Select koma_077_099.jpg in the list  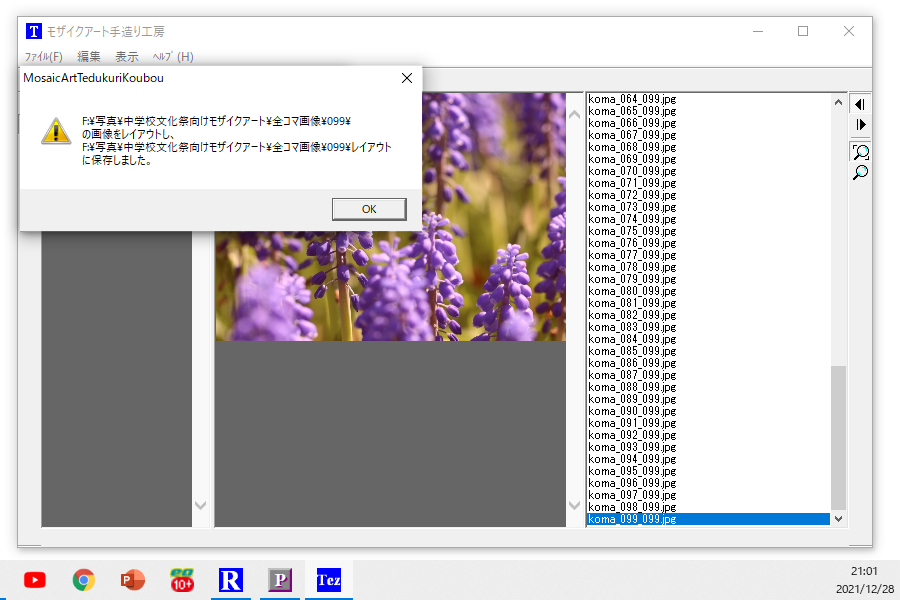[708, 256]
